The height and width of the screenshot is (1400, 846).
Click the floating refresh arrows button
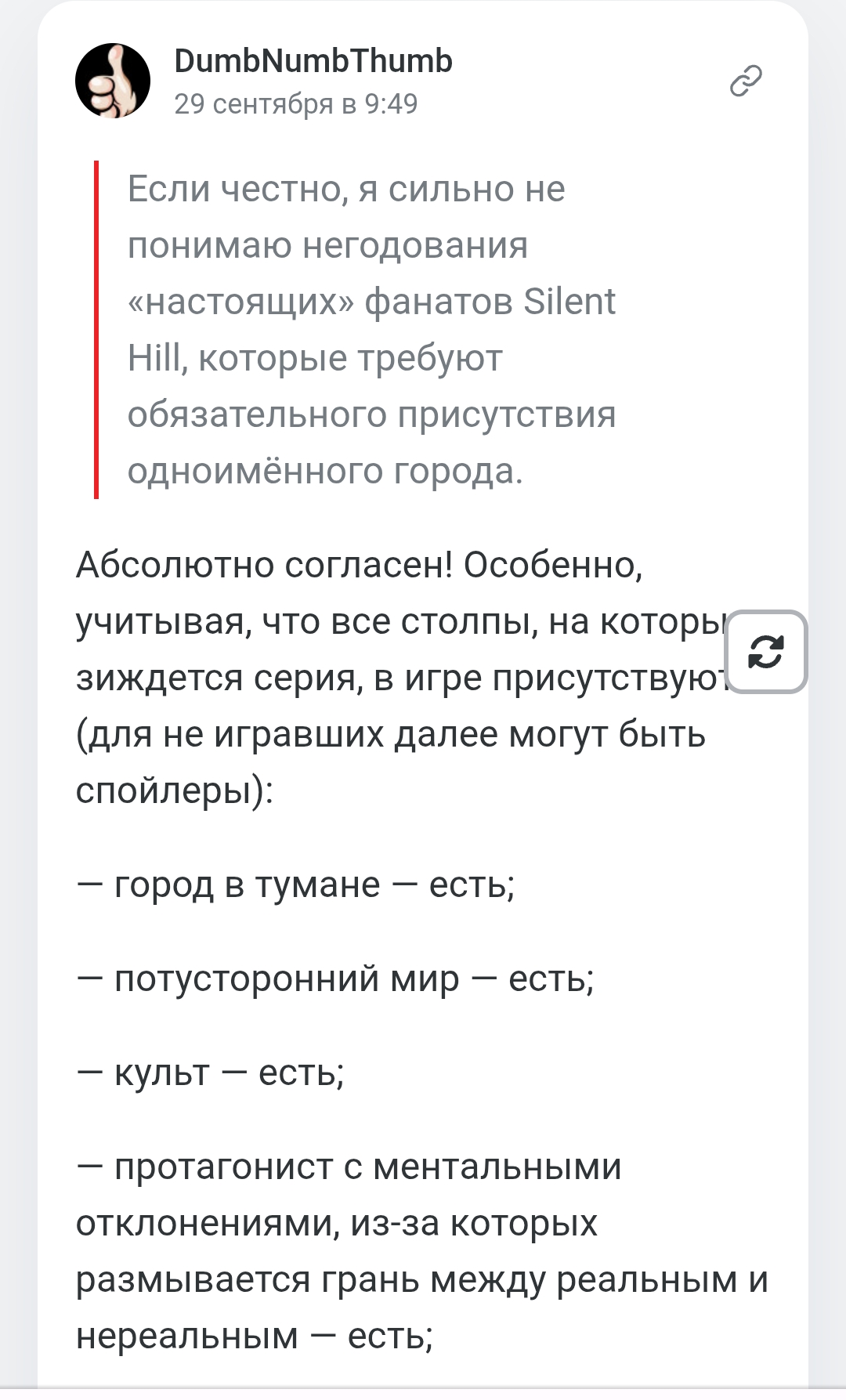click(x=766, y=652)
